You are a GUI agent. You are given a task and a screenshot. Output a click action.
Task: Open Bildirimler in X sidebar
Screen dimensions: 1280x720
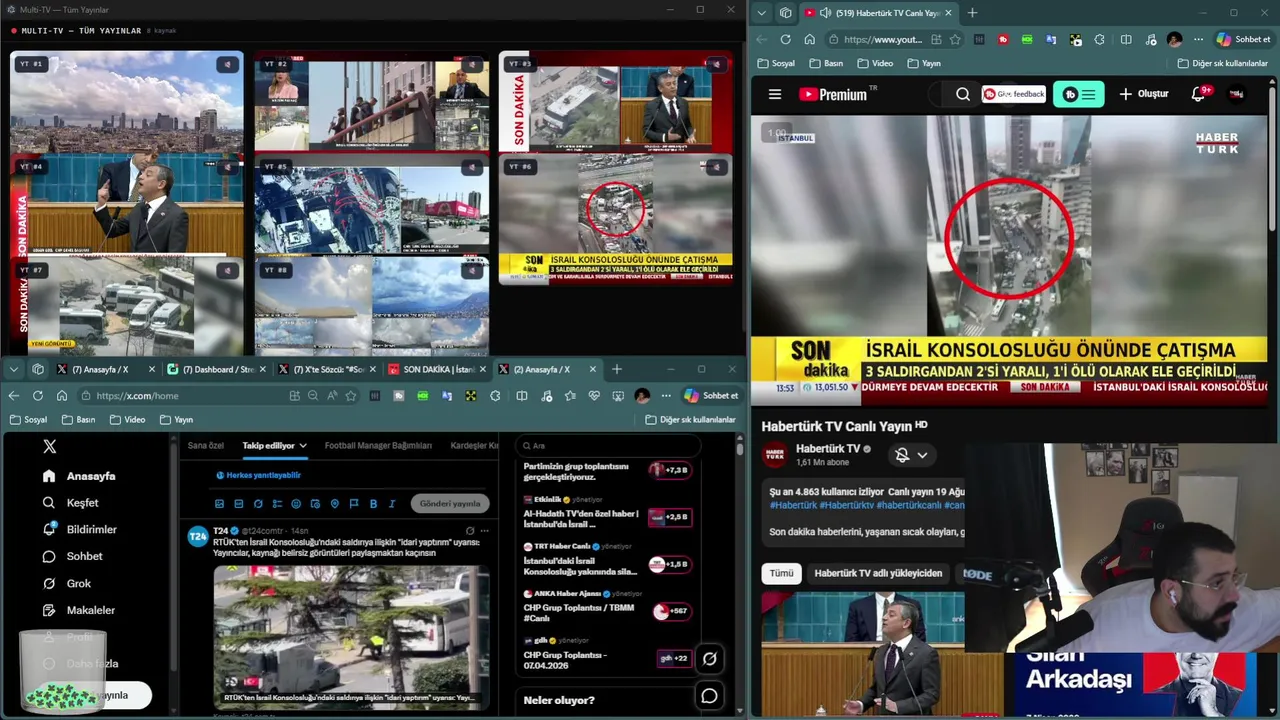[79, 529]
